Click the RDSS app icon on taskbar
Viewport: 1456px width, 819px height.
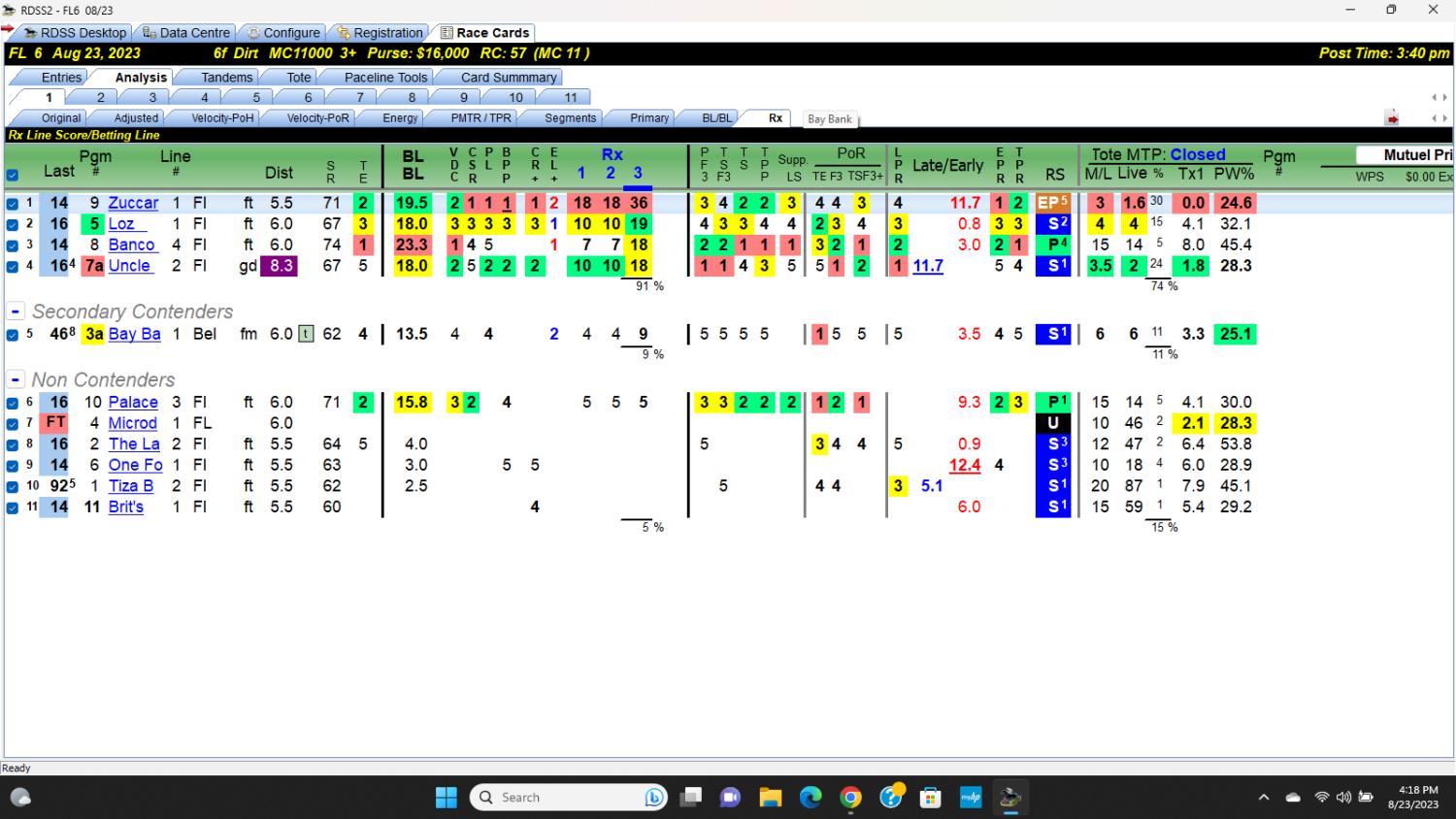point(1010,798)
